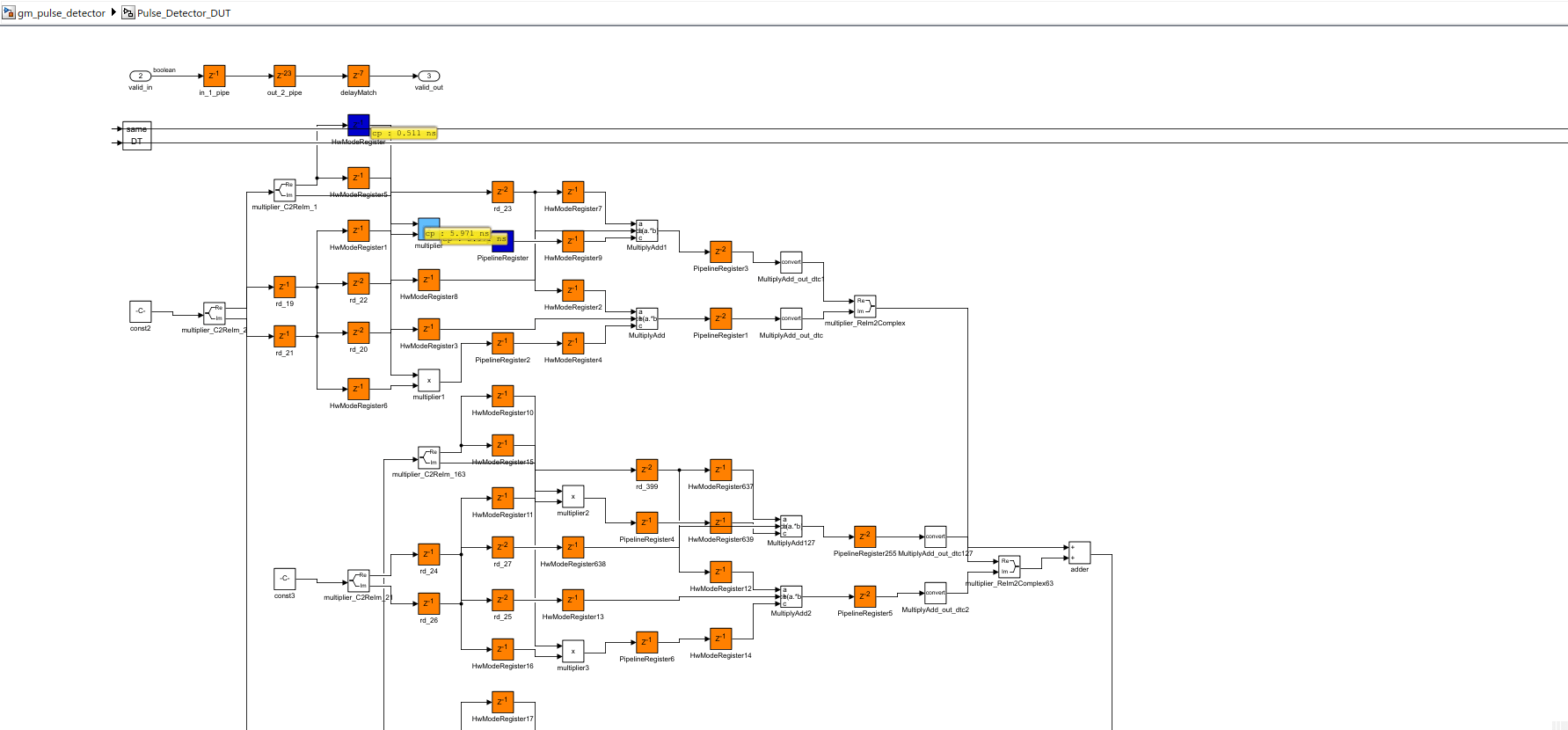
Task: Select the rd_19 delay block
Action: [285, 287]
